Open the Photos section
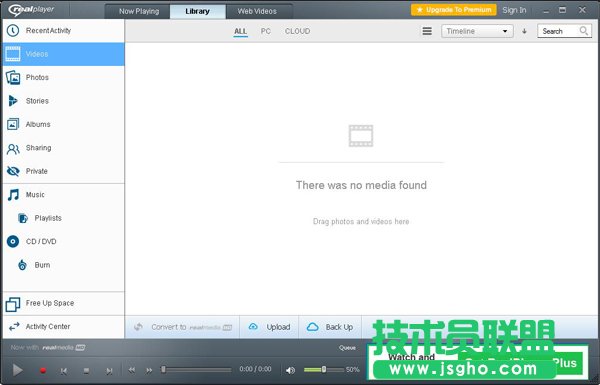This screenshot has height=385, width=600. pos(64,77)
